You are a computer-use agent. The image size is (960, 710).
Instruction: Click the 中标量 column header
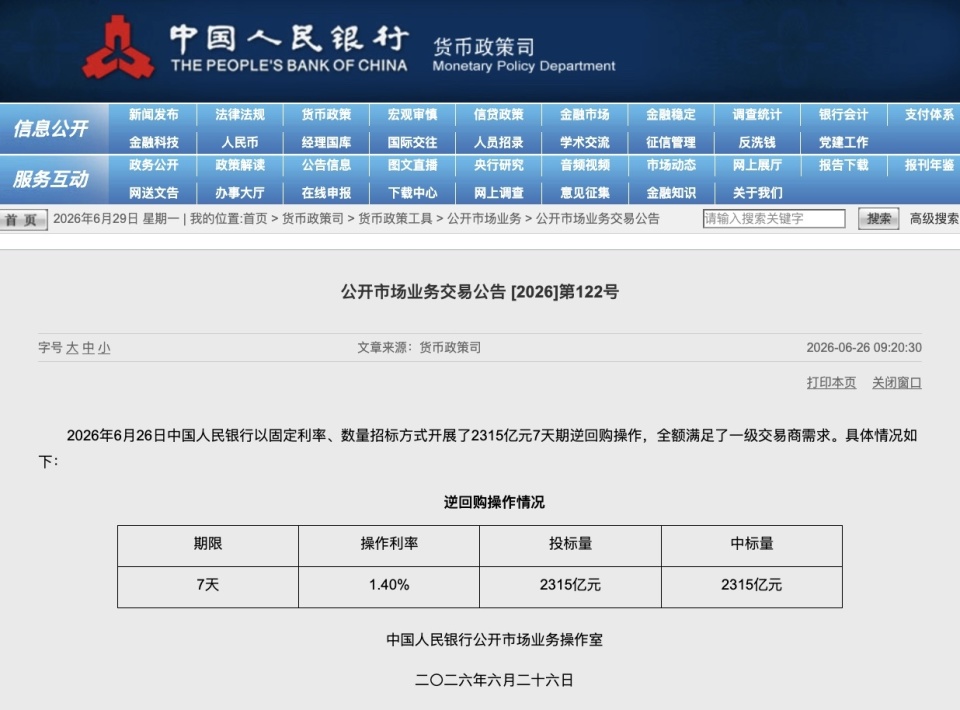(752, 545)
